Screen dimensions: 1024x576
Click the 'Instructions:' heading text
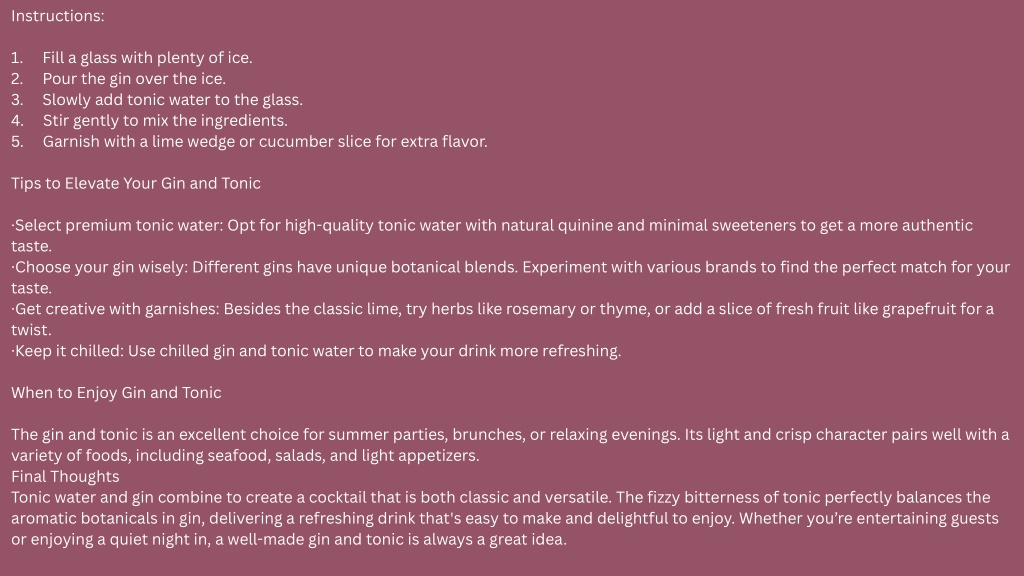57,16
